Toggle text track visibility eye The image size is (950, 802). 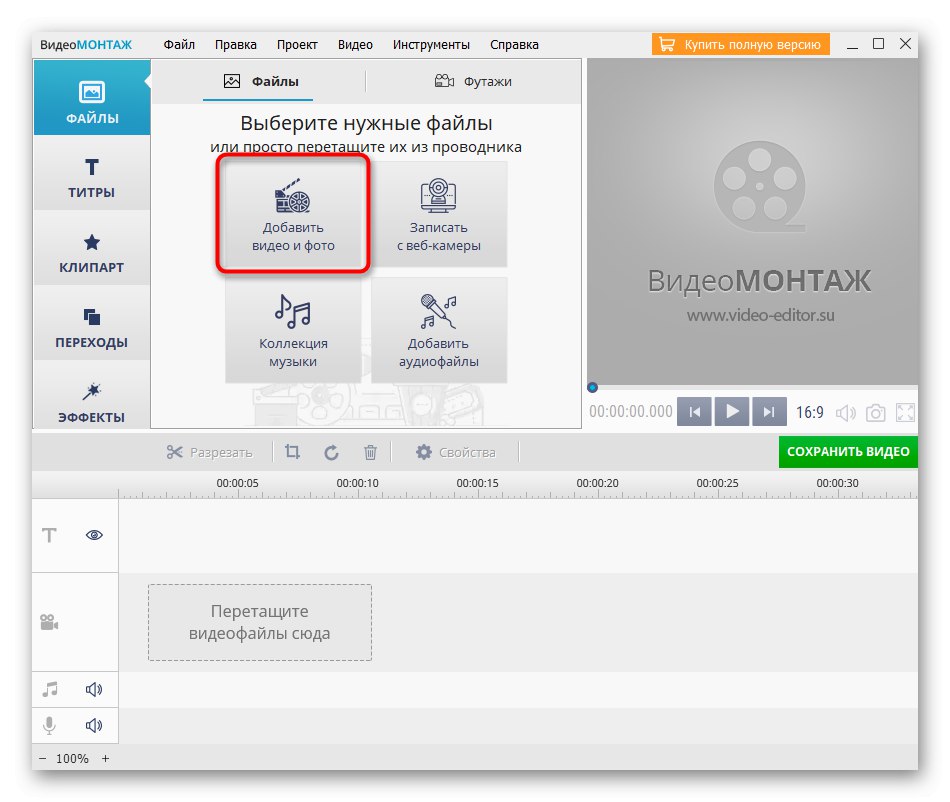tap(95, 535)
